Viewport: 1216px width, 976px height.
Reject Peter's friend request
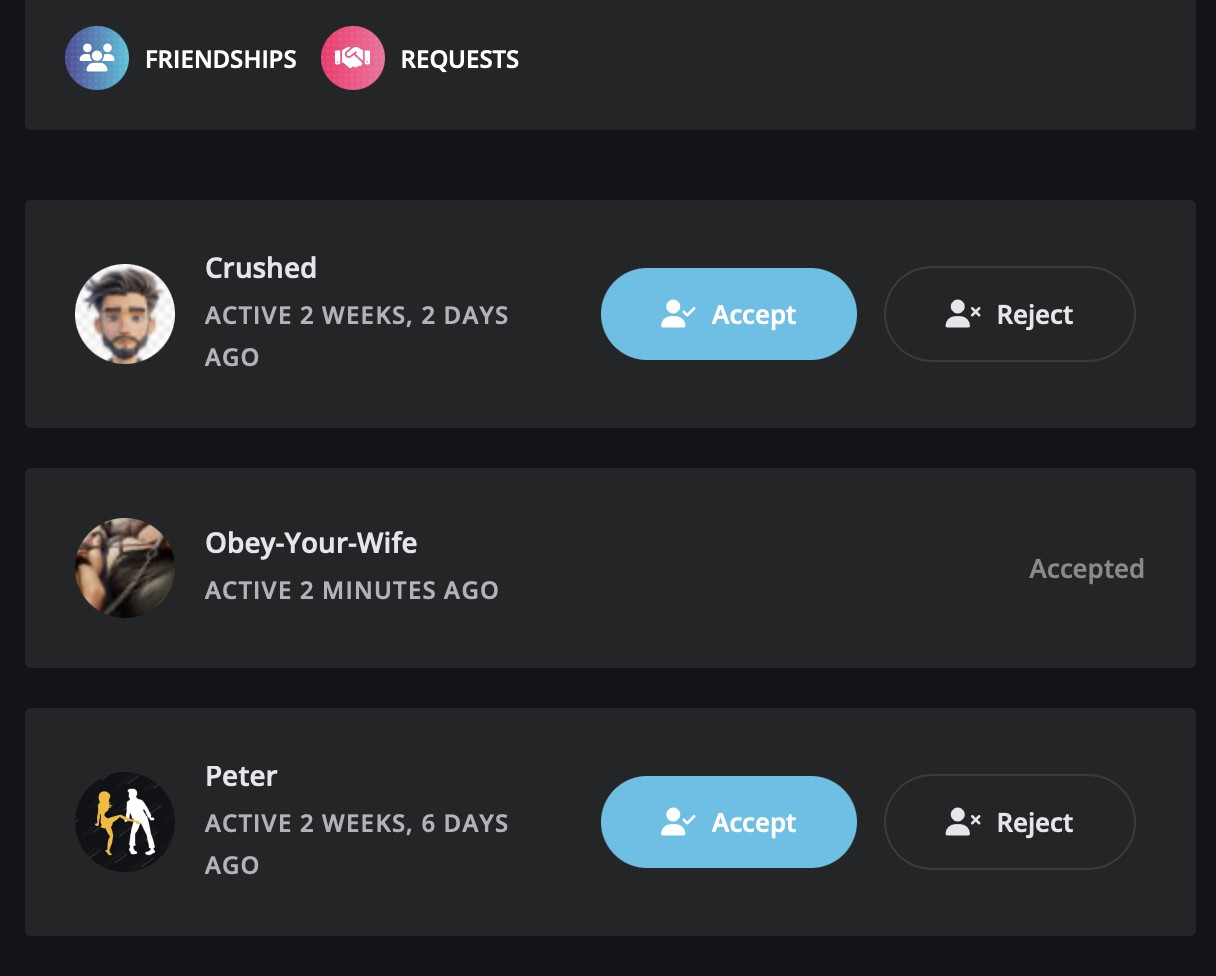(x=1010, y=822)
